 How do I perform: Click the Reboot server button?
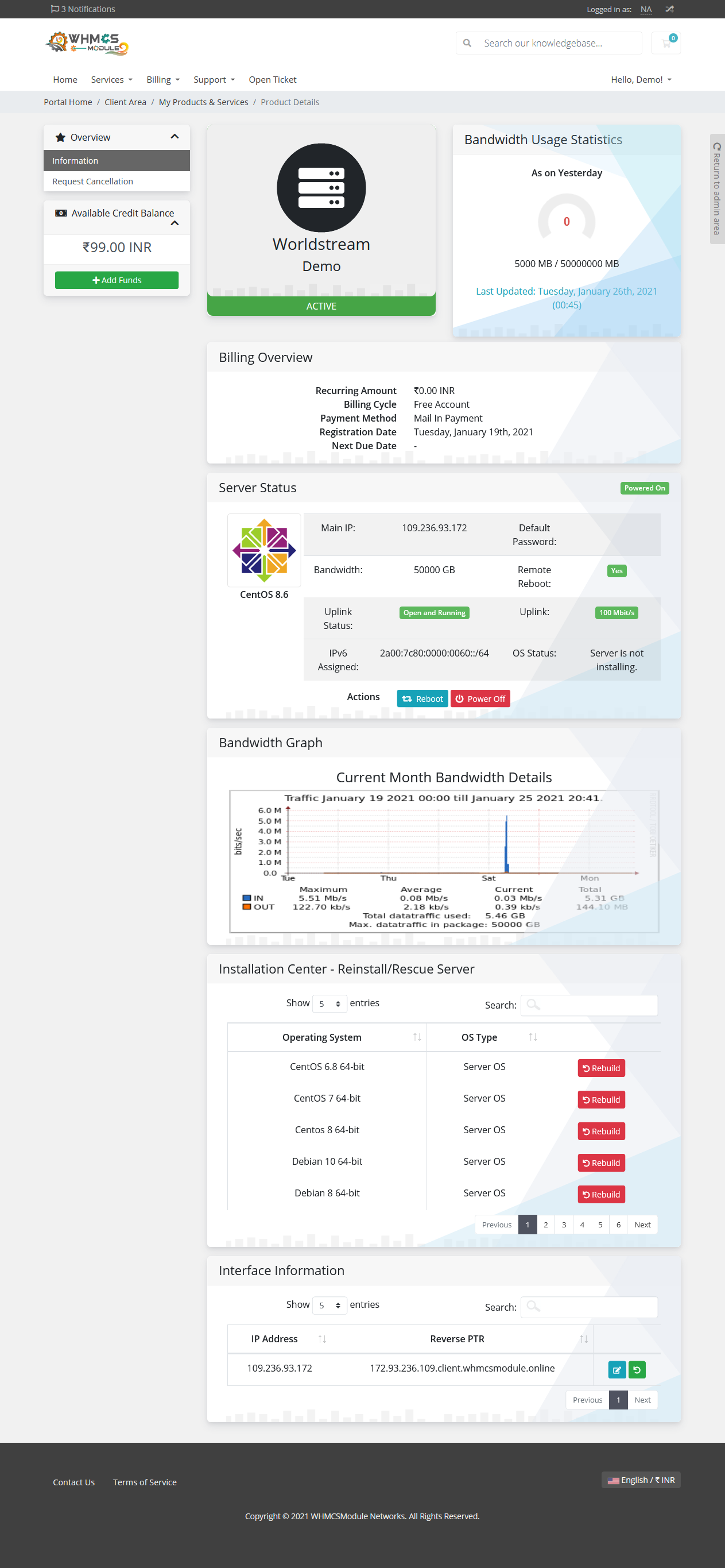(422, 699)
